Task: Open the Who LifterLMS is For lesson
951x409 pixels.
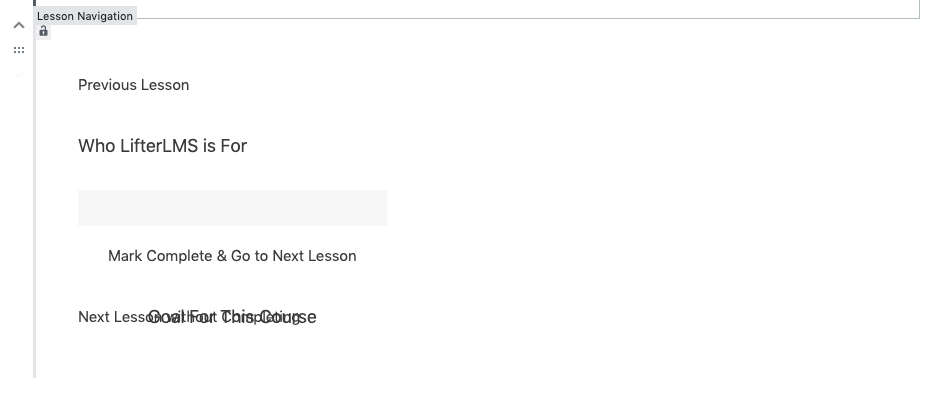Action: [x=163, y=146]
